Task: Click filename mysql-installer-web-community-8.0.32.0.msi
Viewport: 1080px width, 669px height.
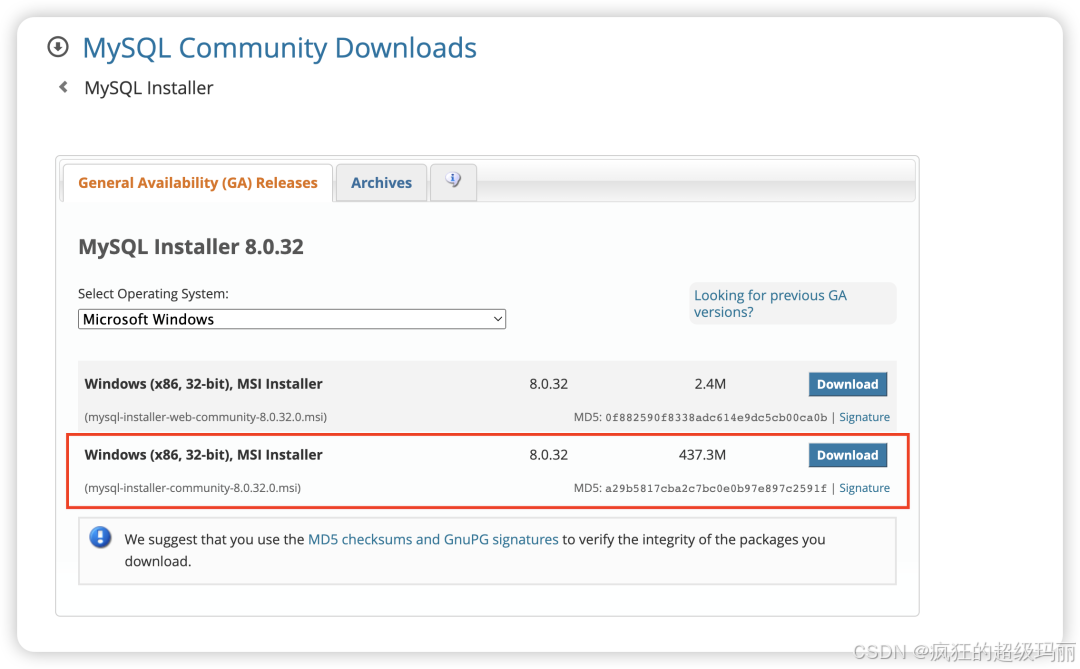Action: 205,417
